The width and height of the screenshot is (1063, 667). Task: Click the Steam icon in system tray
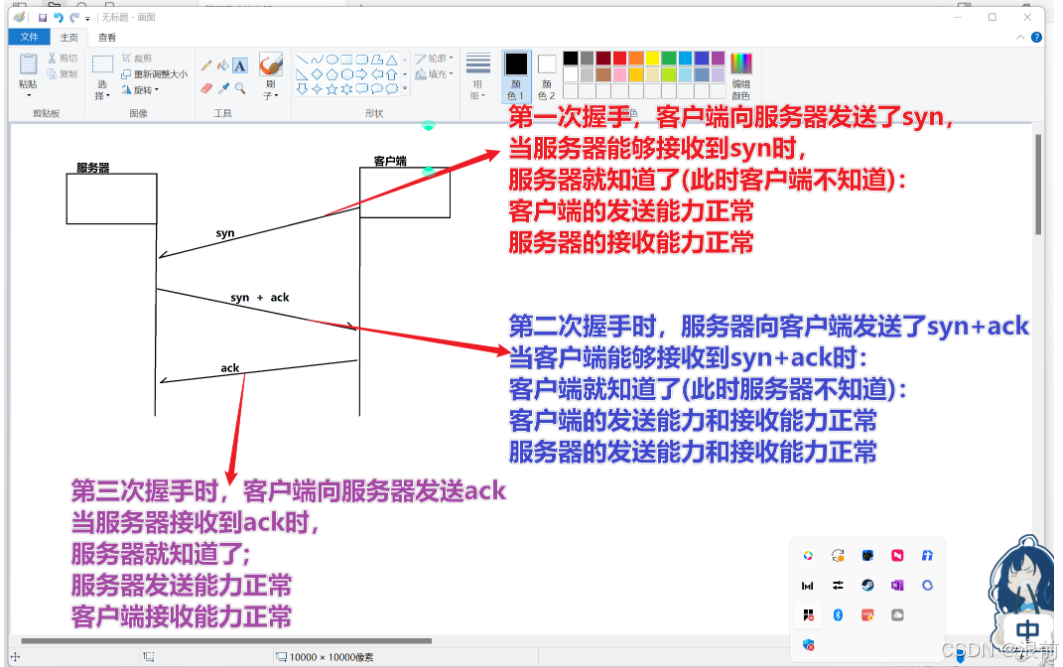point(867,585)
